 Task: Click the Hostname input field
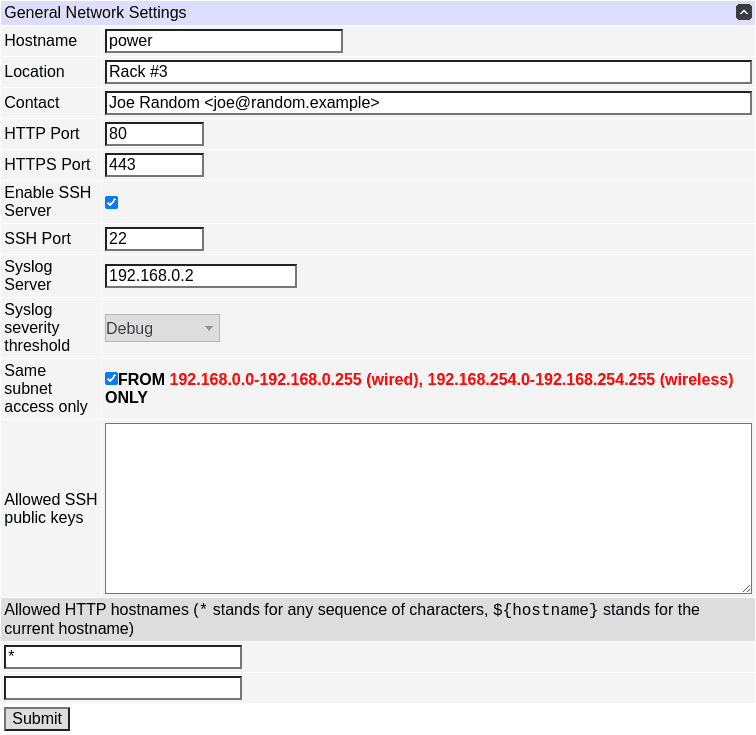pyautogui.click(x=224, y=41)
